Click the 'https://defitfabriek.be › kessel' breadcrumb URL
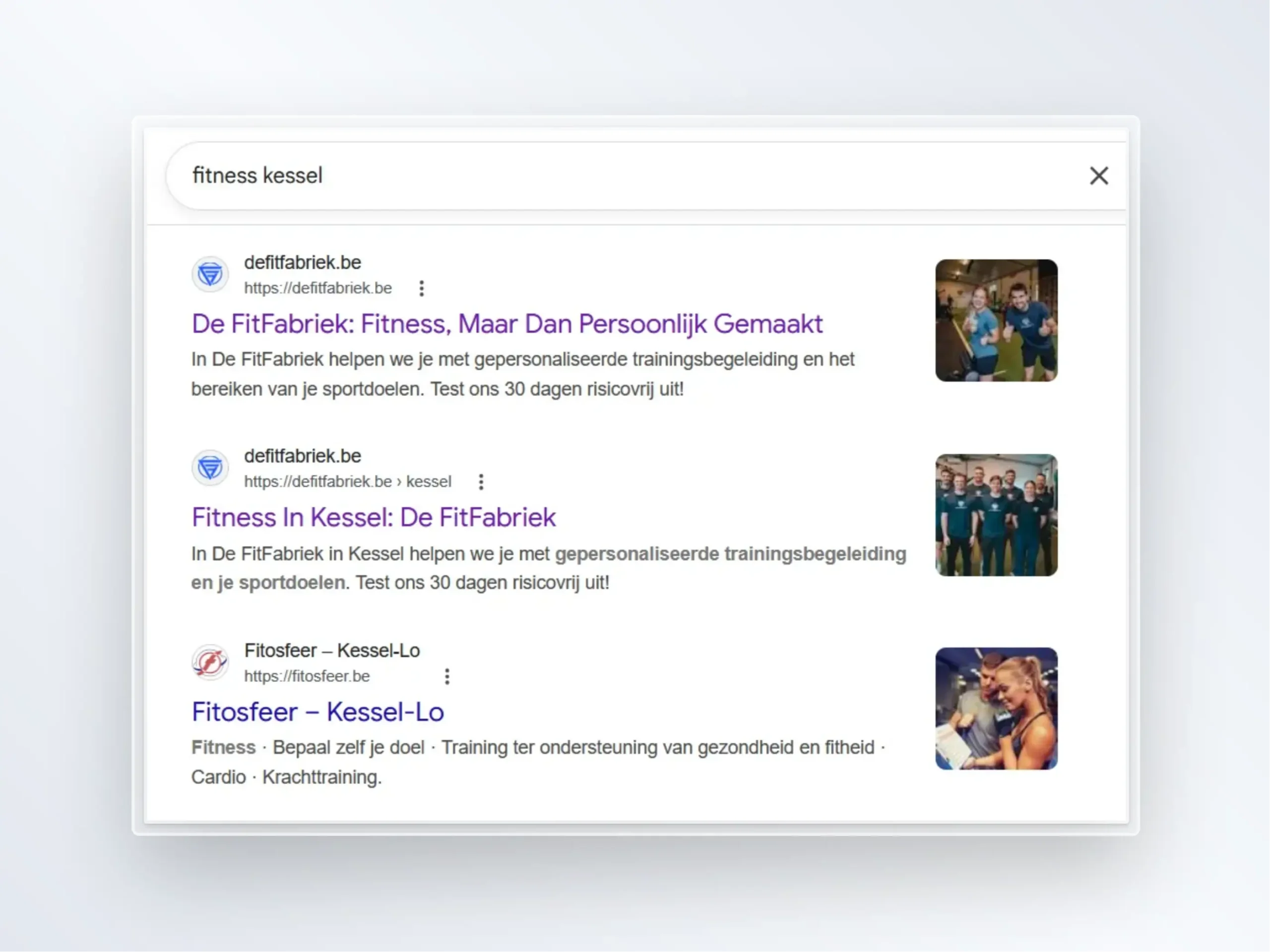This screenshot has width=1270, height=952. (347, 481)
